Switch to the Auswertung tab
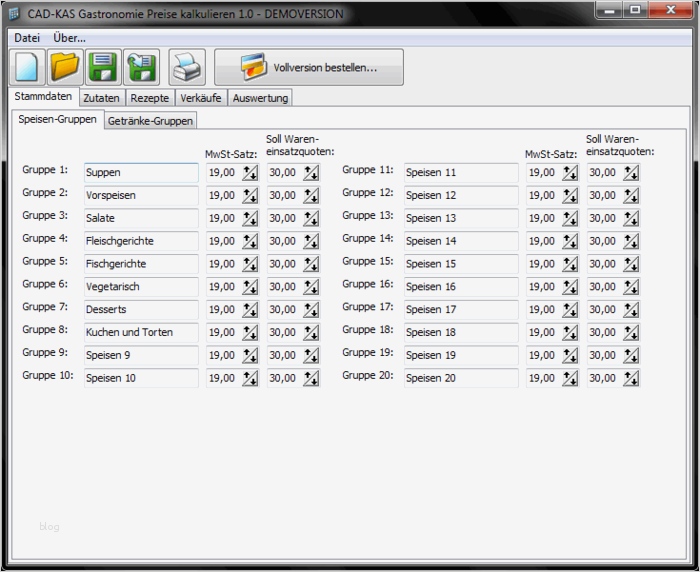This screenshot has height=572, width=700. coord(260,98)
